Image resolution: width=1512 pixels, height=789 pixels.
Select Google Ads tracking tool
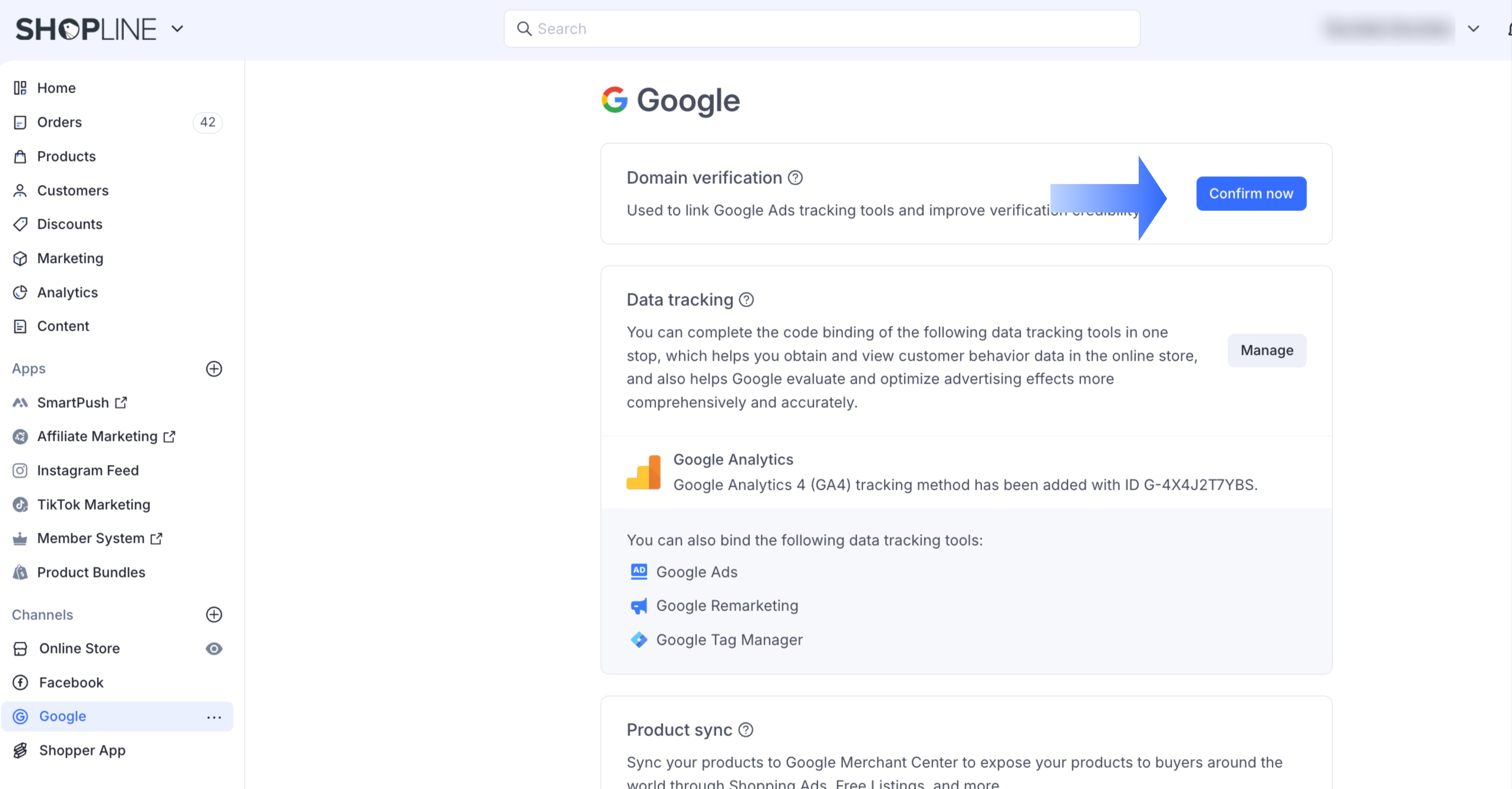coord(696,572)
